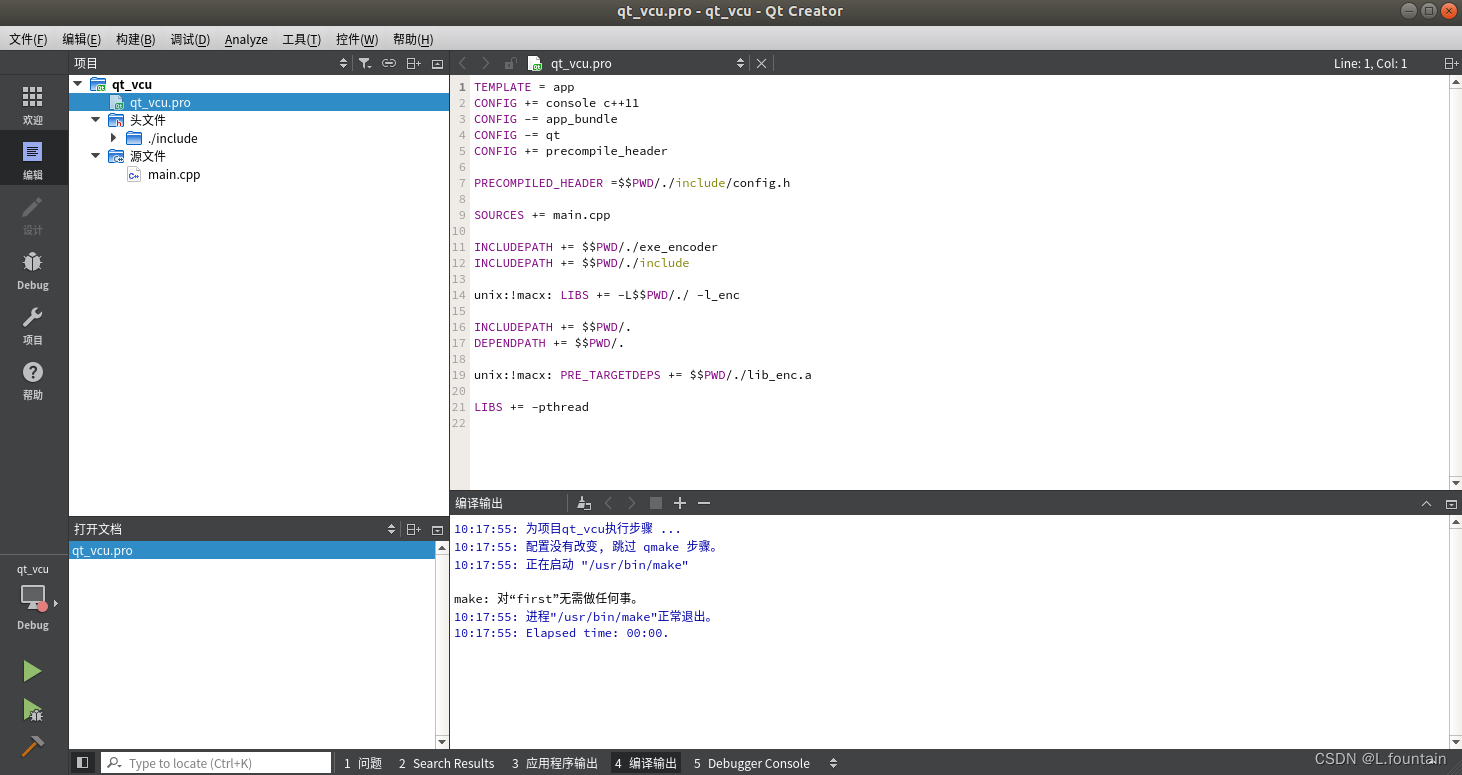The image size is (1462, 775).
Task: Open the 帮助(H) menu
Action: coord(413,39)
